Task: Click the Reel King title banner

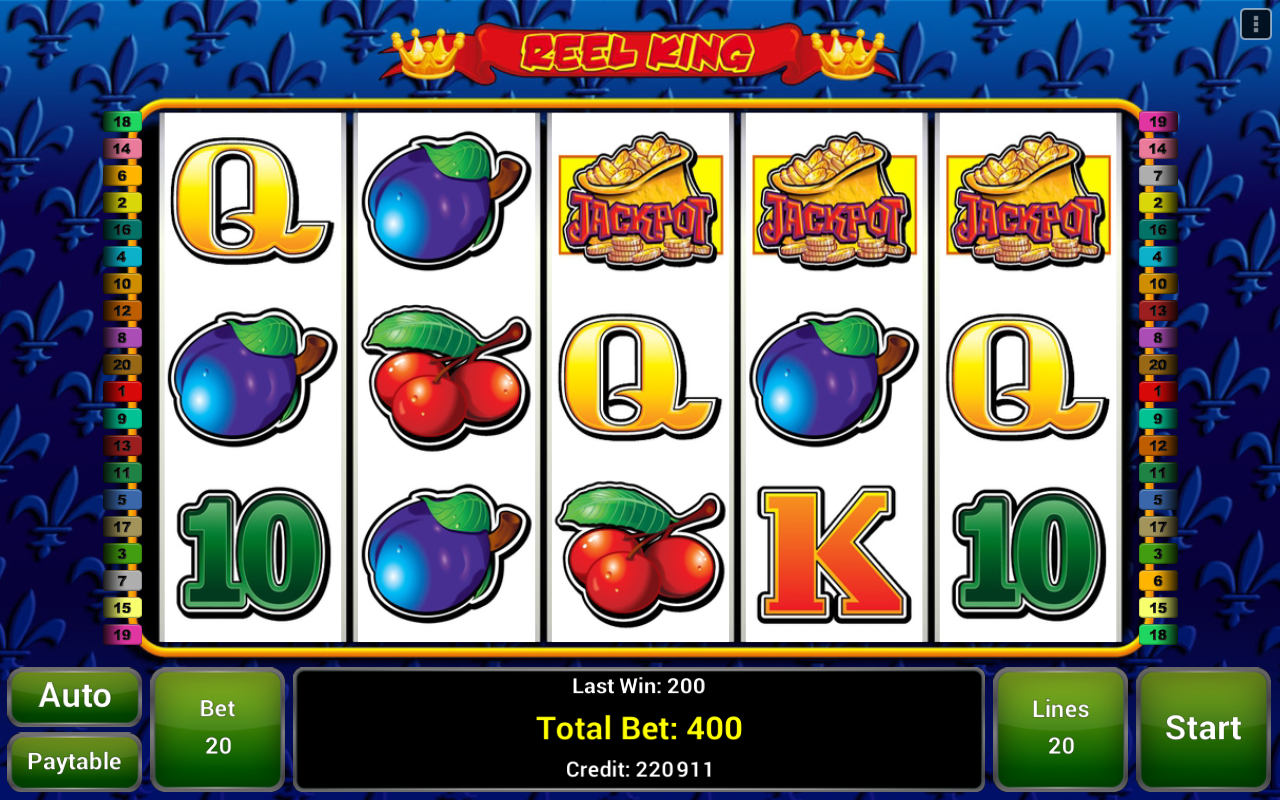Action: [638, 52]
